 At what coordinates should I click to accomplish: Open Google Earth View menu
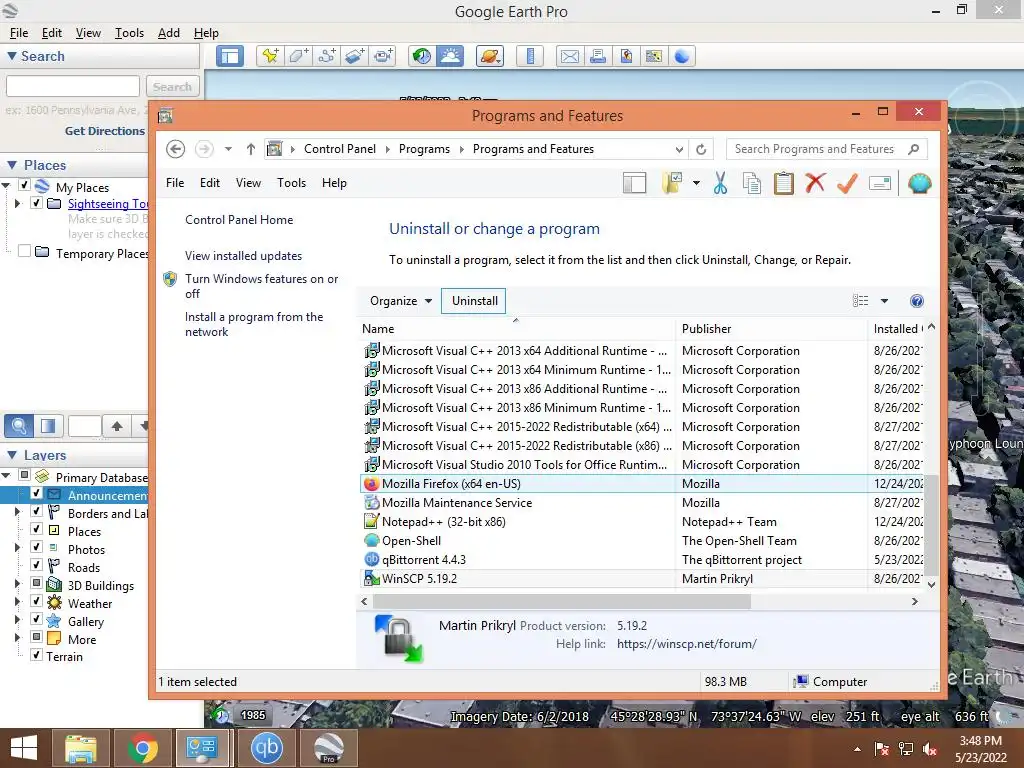tap(88, 33)
